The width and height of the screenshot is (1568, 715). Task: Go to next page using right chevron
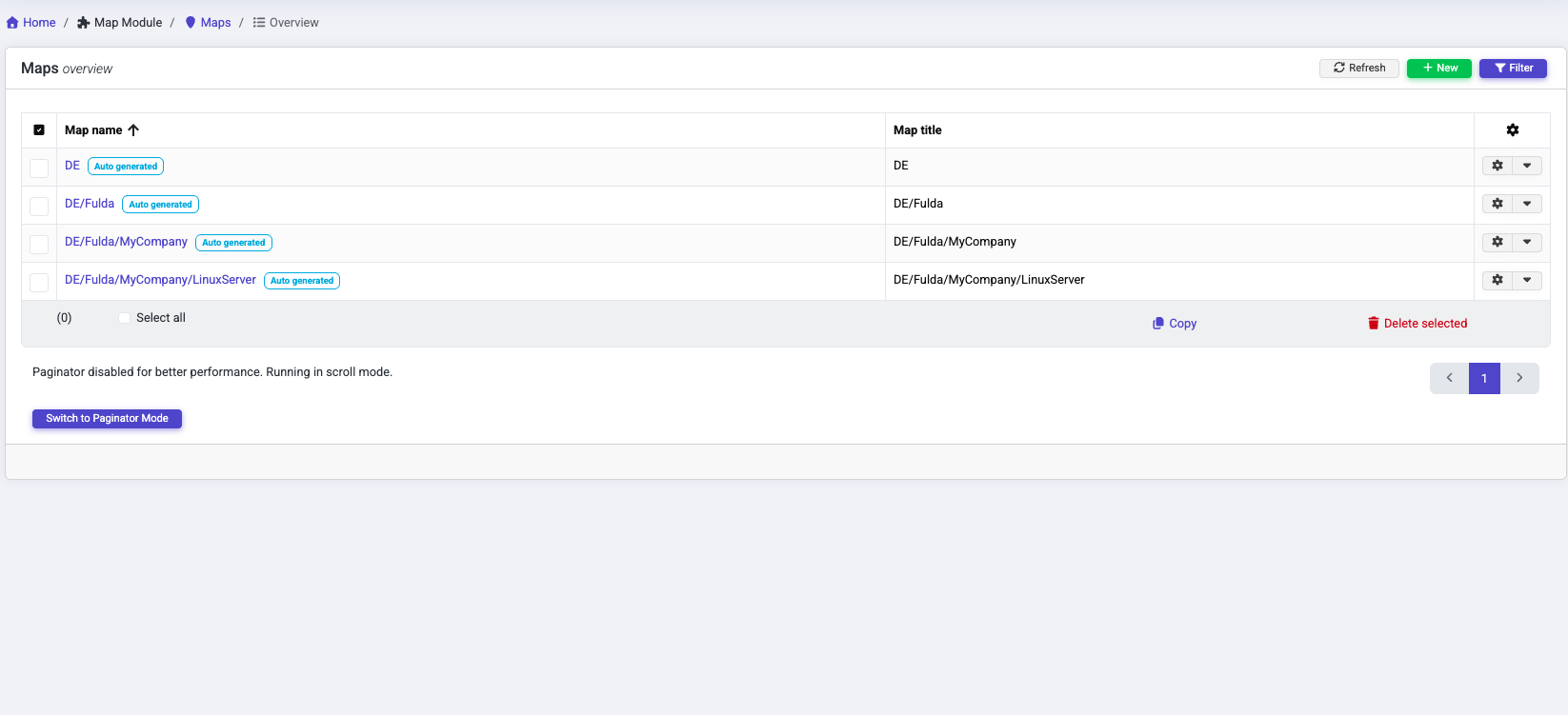[x=1519, y=378]
